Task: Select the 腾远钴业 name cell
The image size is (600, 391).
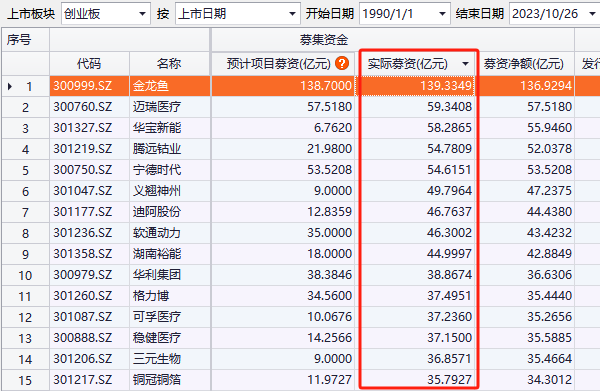Action: (x=170, y=149)
